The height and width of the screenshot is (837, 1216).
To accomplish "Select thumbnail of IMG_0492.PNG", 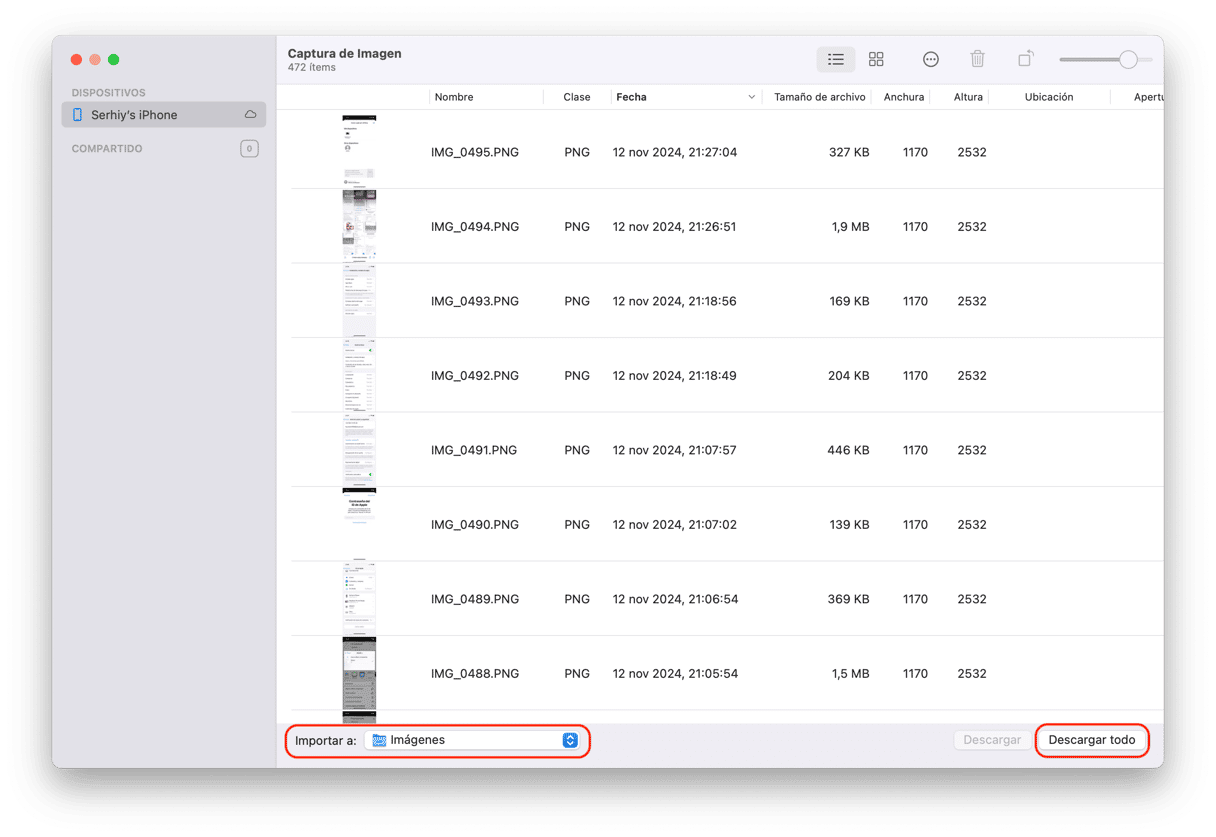I will pos(359,375).
